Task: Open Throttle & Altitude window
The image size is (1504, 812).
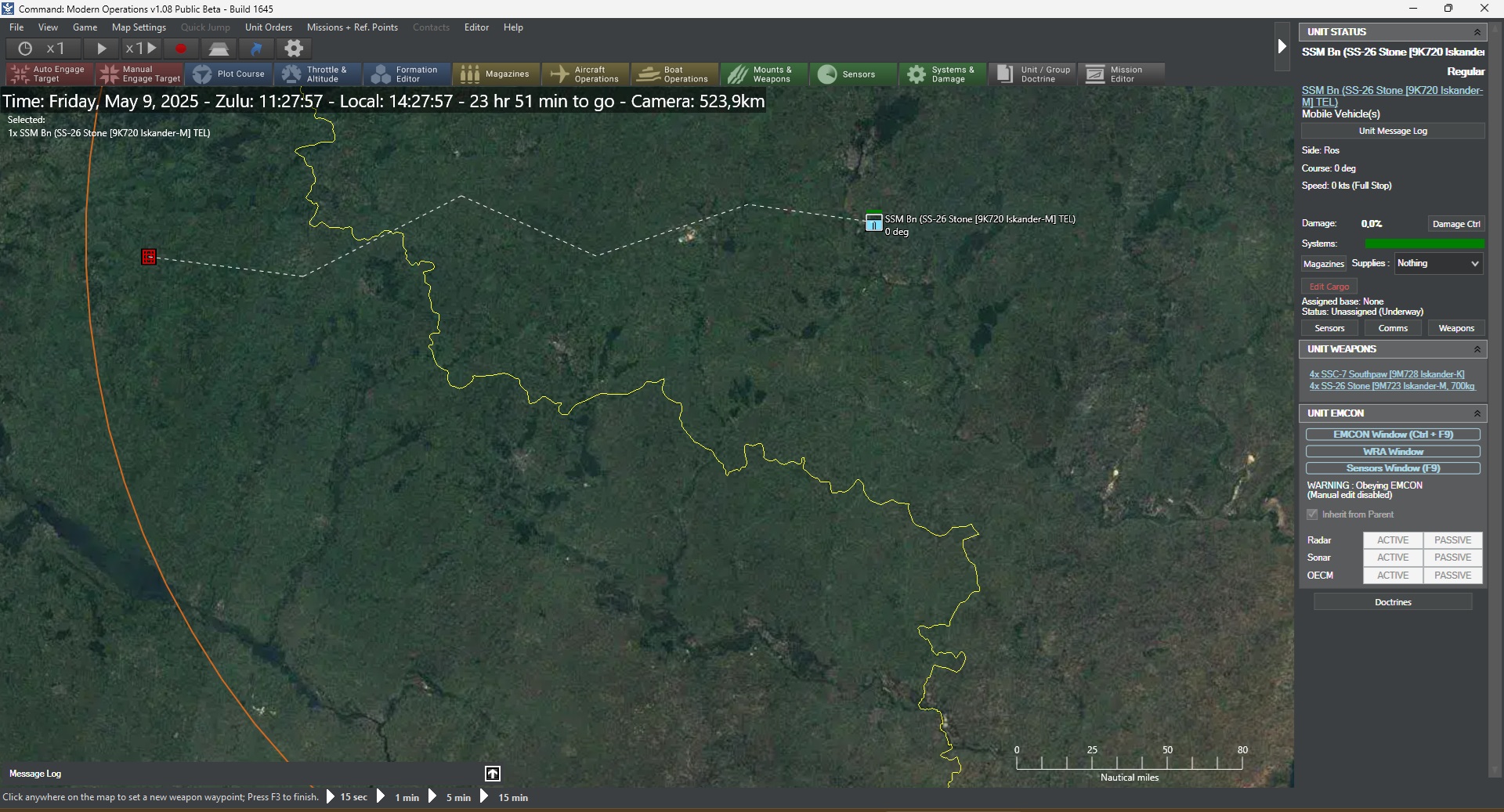Action: tap(317, 74)
